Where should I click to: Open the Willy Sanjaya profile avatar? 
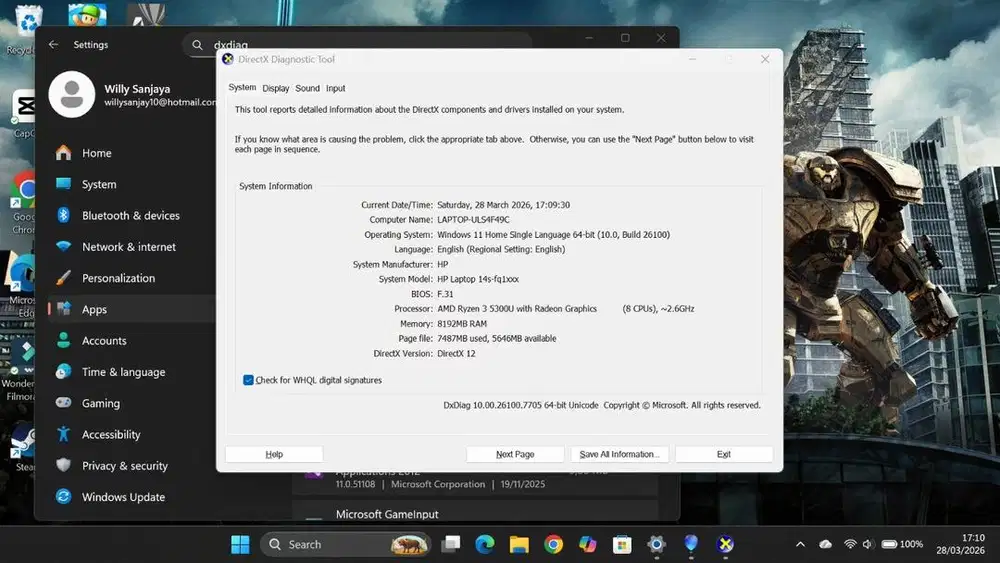[71, 94]
